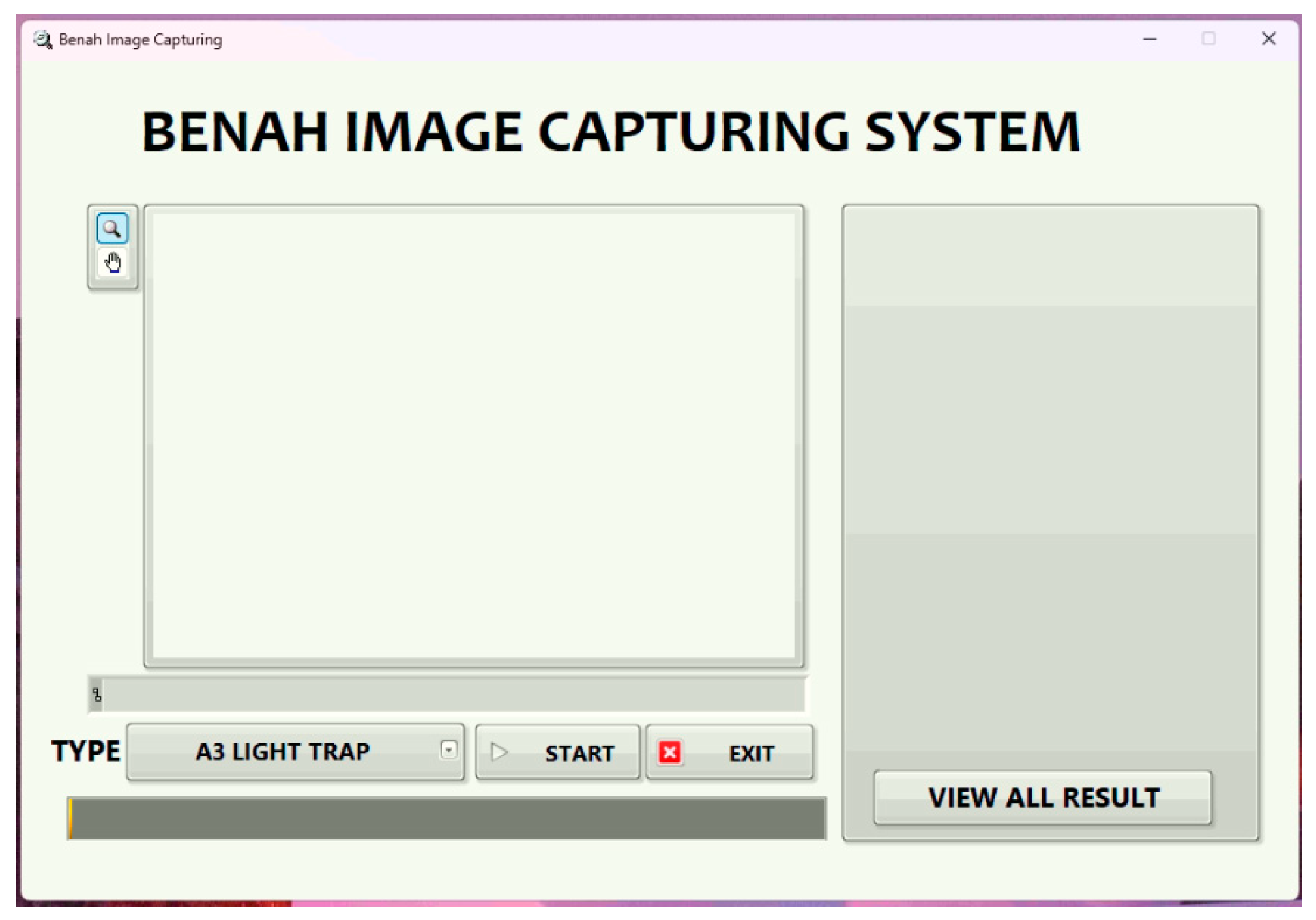Click the dark gray progress bar

446,818
